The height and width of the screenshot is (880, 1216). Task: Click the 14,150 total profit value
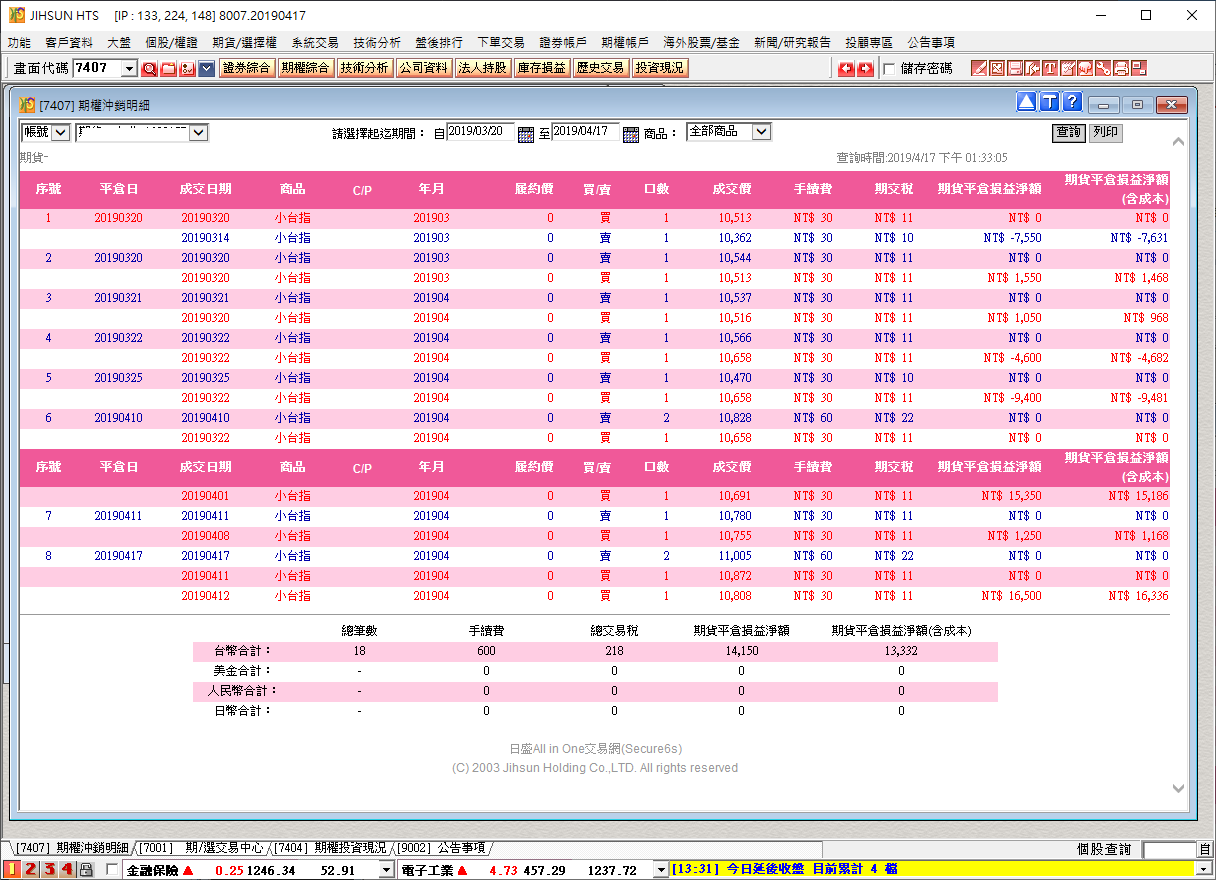[x=741, y=651]
